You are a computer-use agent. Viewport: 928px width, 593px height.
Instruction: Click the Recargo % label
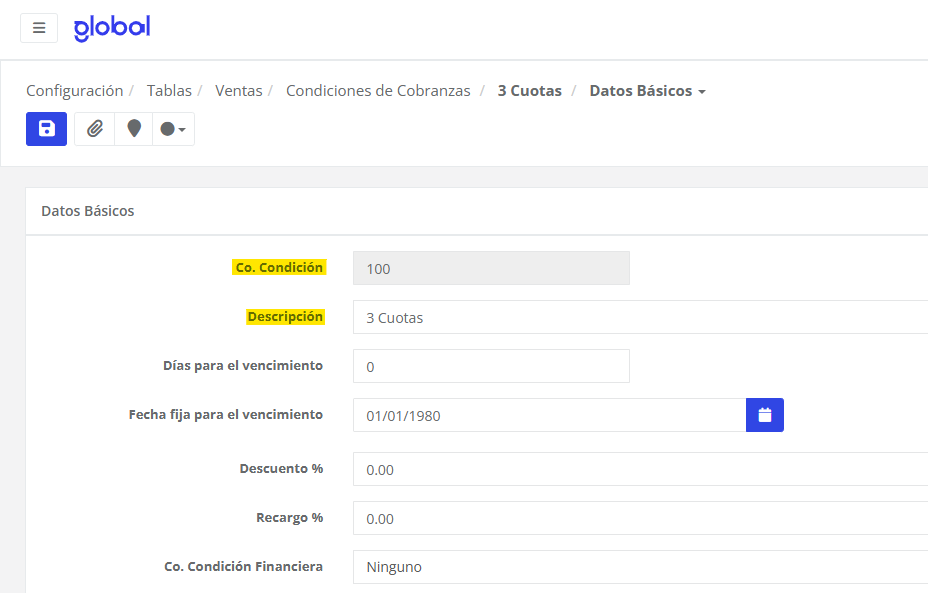[289, 518]
